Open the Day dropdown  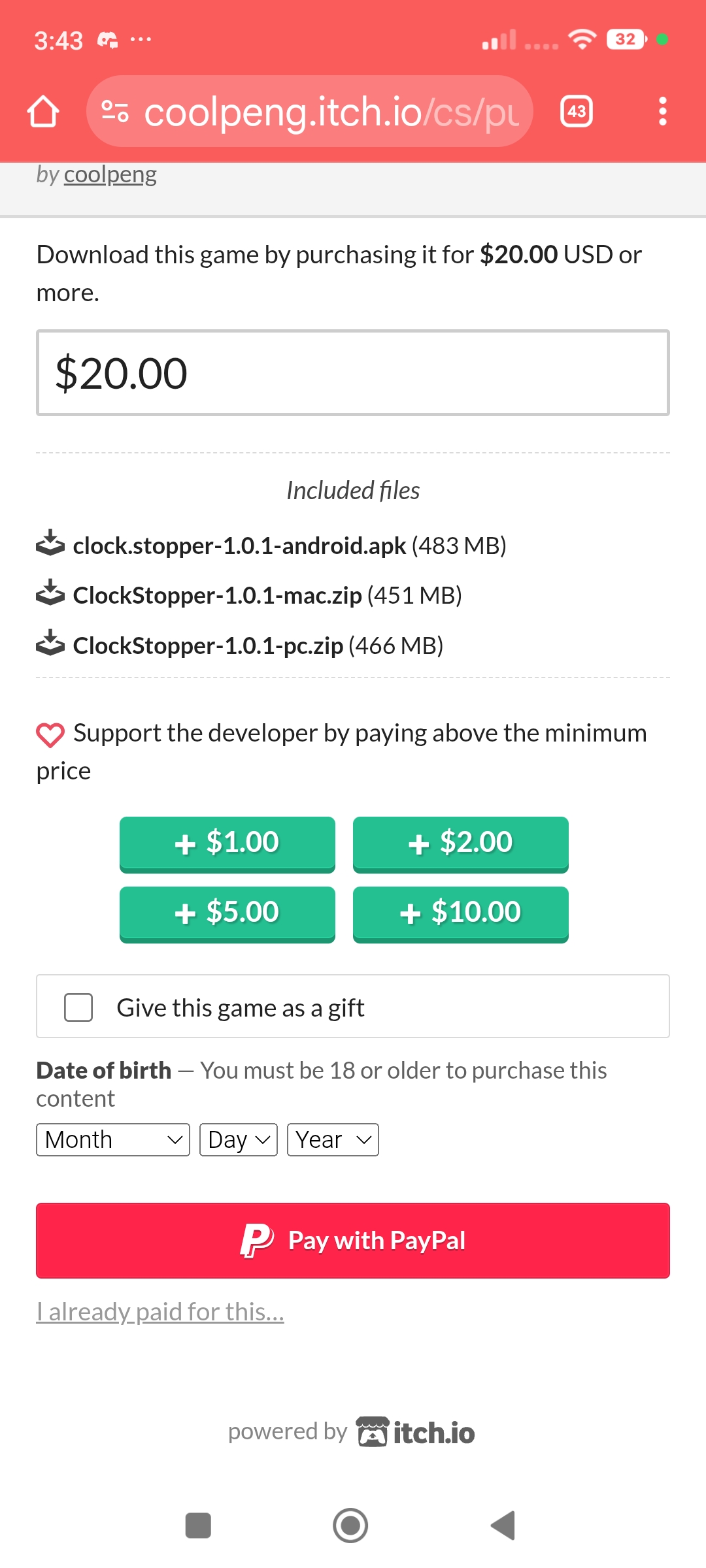pos(238,1139)
